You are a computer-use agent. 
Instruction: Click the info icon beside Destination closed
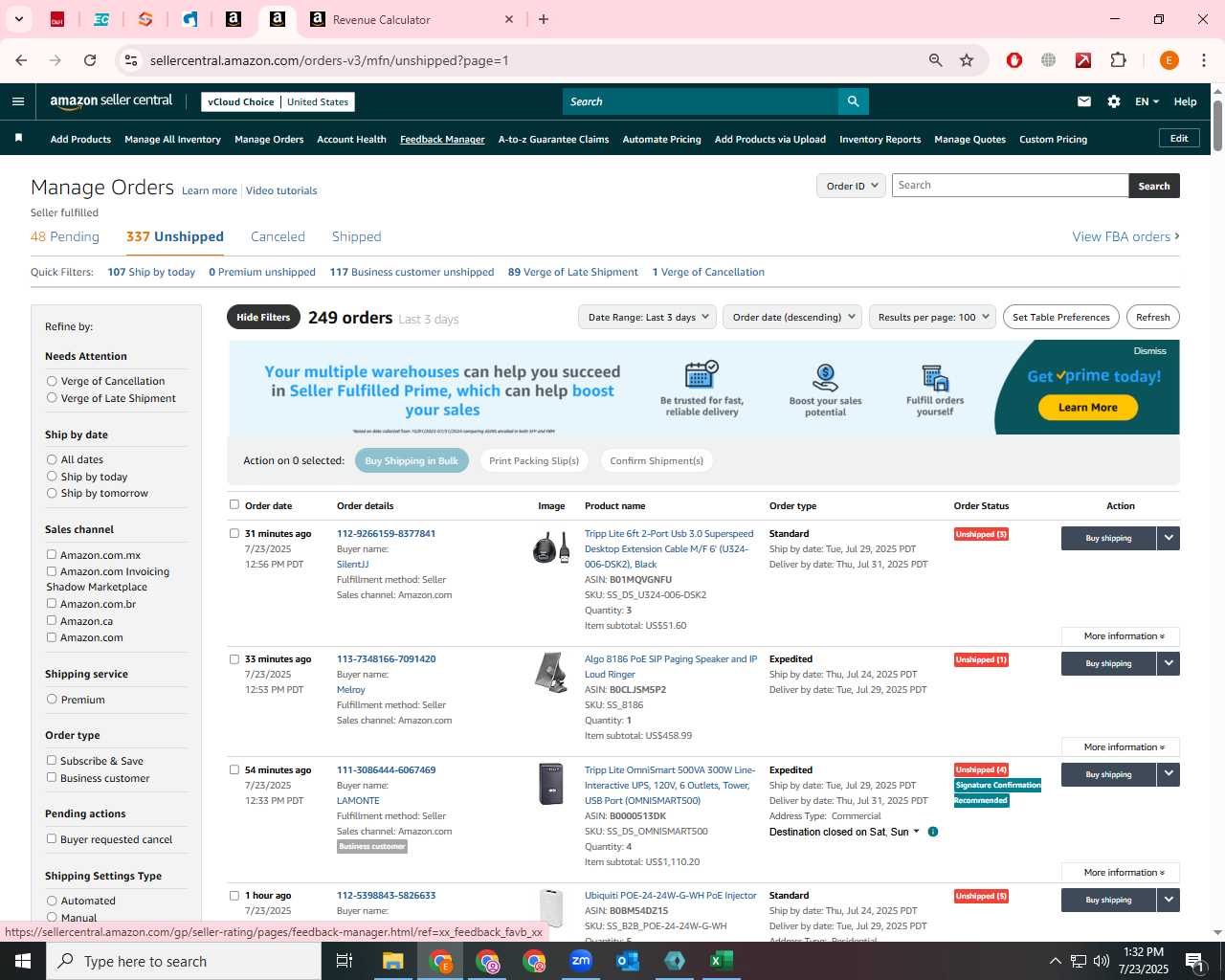click(933, 832)
